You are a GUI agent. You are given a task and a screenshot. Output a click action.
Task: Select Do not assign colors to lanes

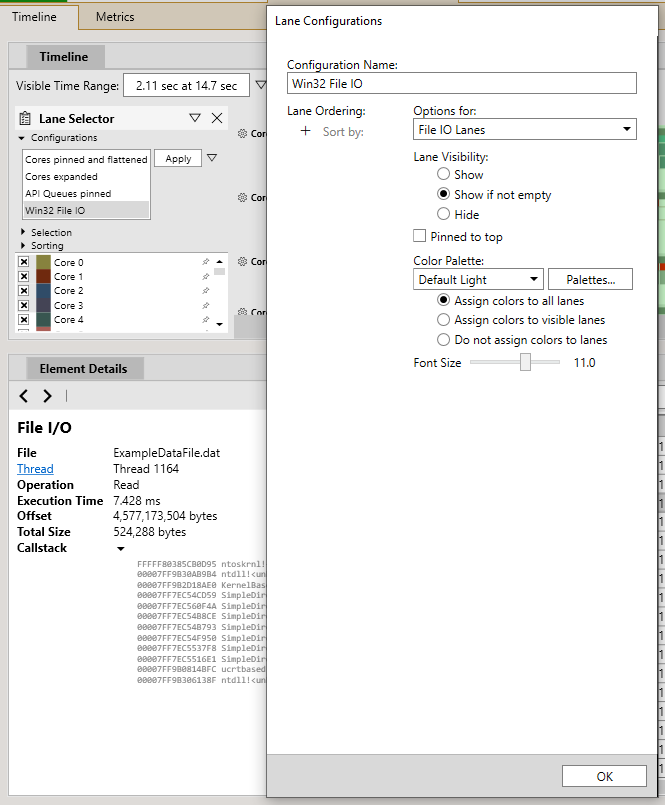pos(443,339)
